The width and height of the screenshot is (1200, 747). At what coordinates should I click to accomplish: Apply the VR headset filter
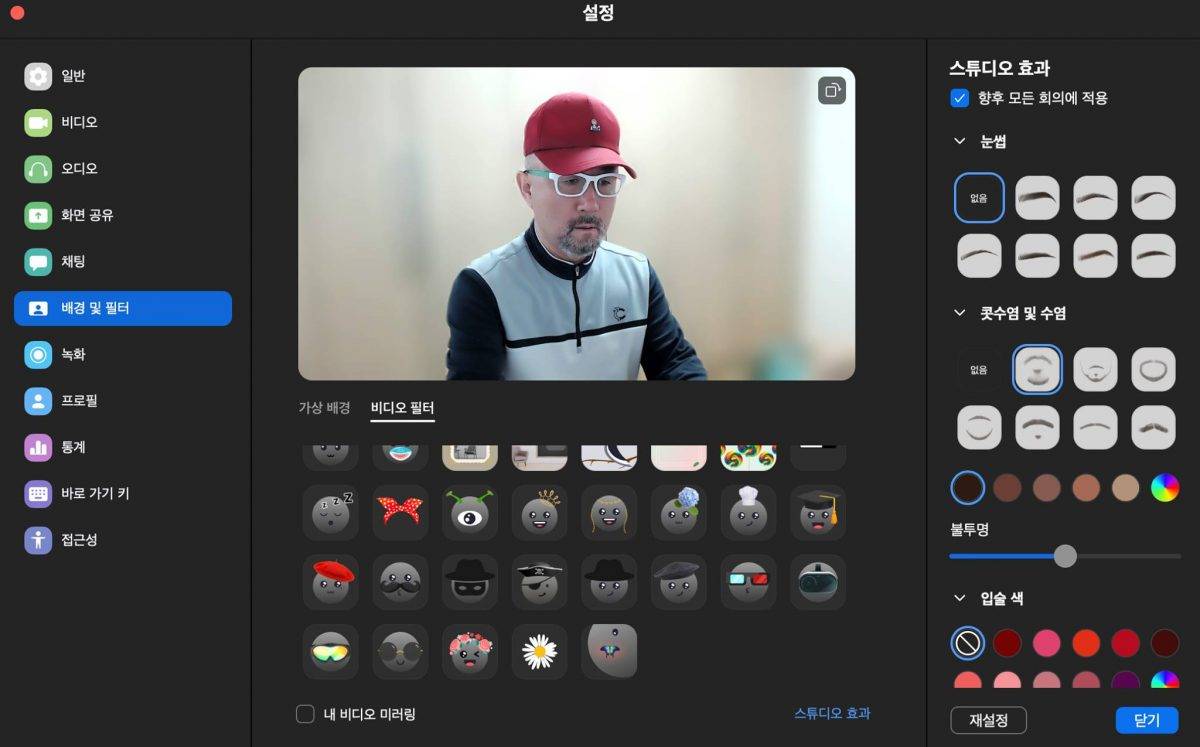[x=818, y=582]
